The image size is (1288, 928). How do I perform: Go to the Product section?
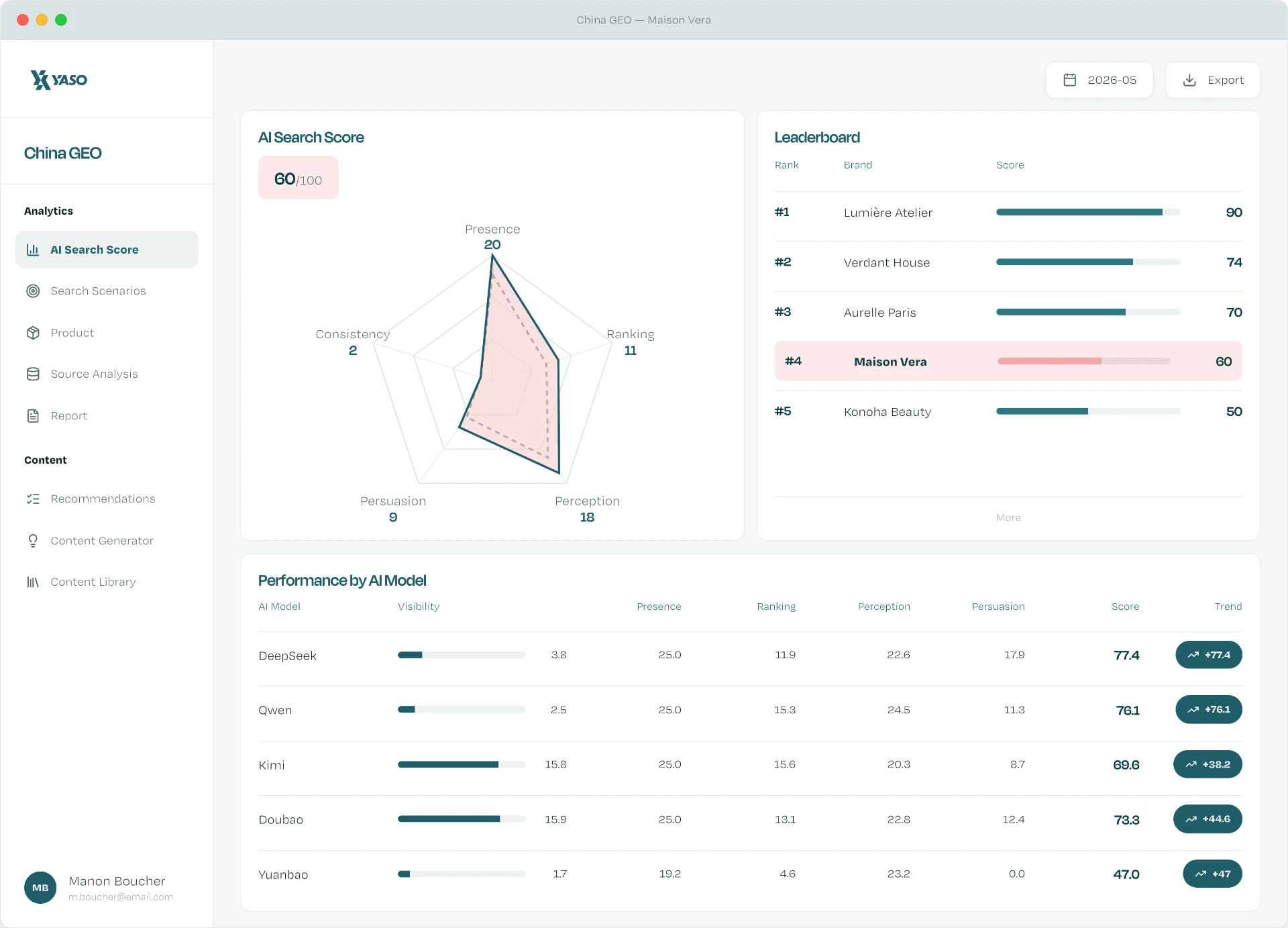(107, 333)
